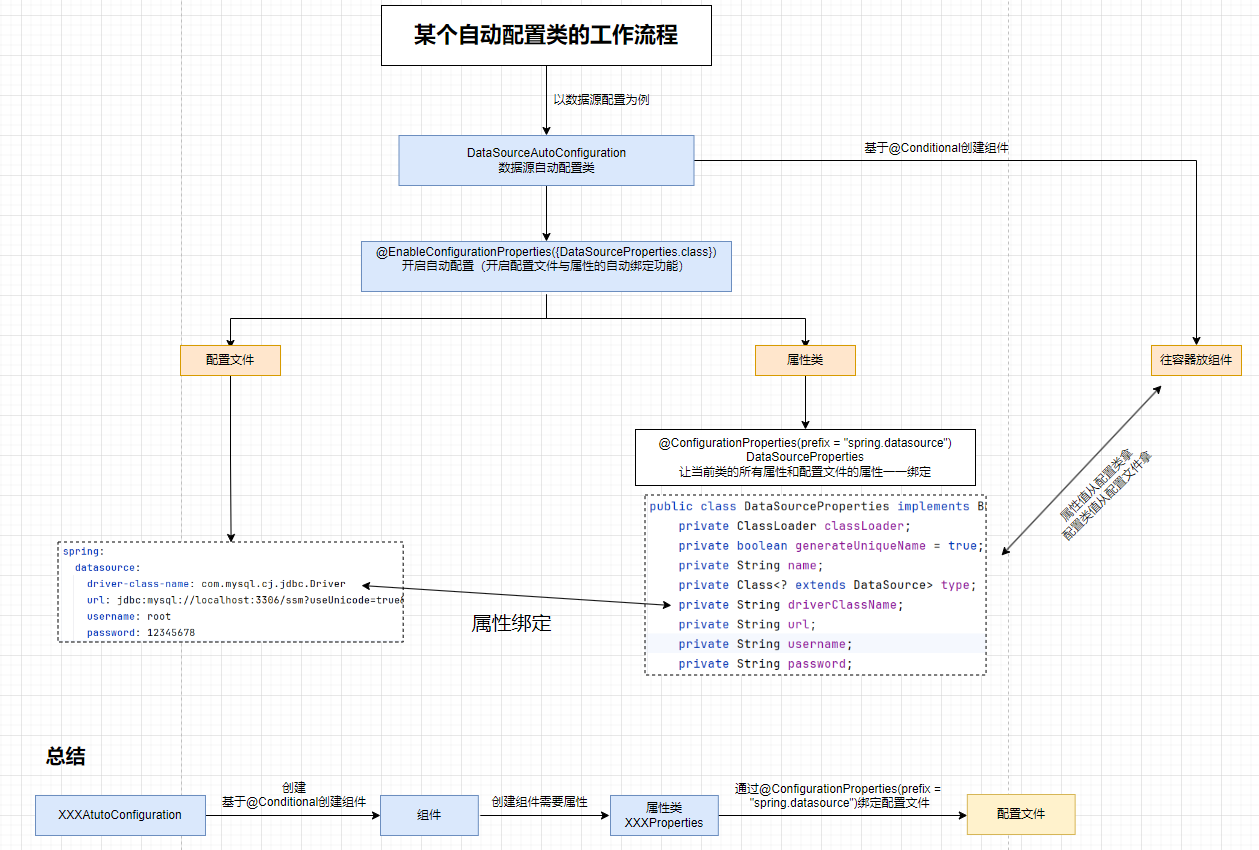Viewport: 1259px width, 850px height.
Task: Click the XXXAtutoConfiguration box
Action: pyautogui.click(x=120, y=815)
